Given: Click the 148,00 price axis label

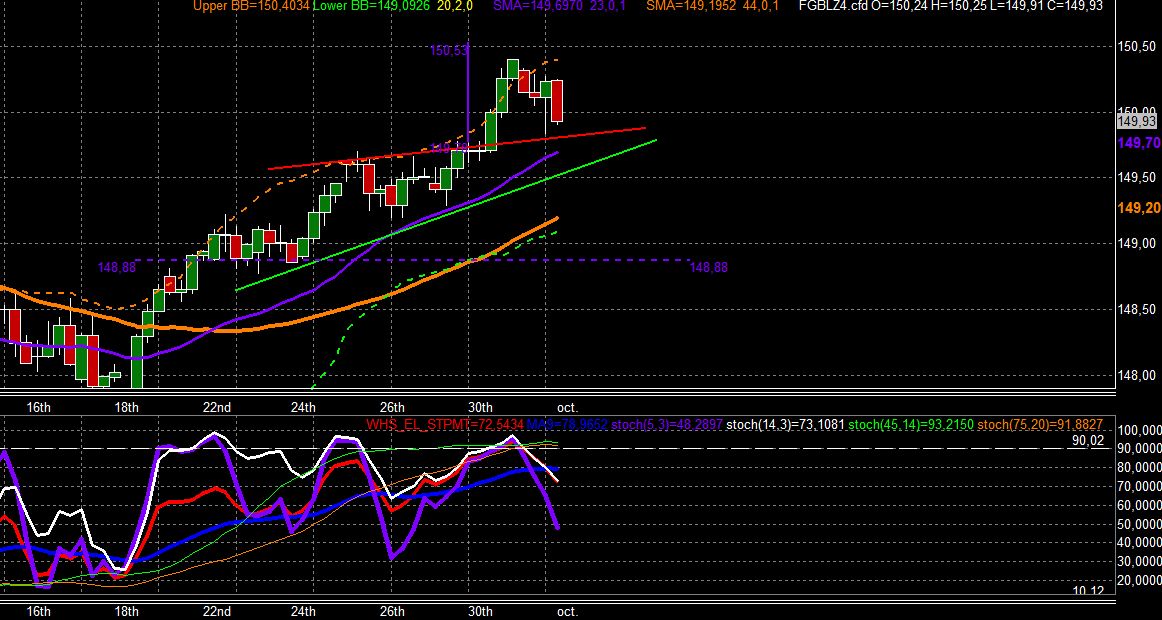Looking at the screenshot, I should [1136, 375].
